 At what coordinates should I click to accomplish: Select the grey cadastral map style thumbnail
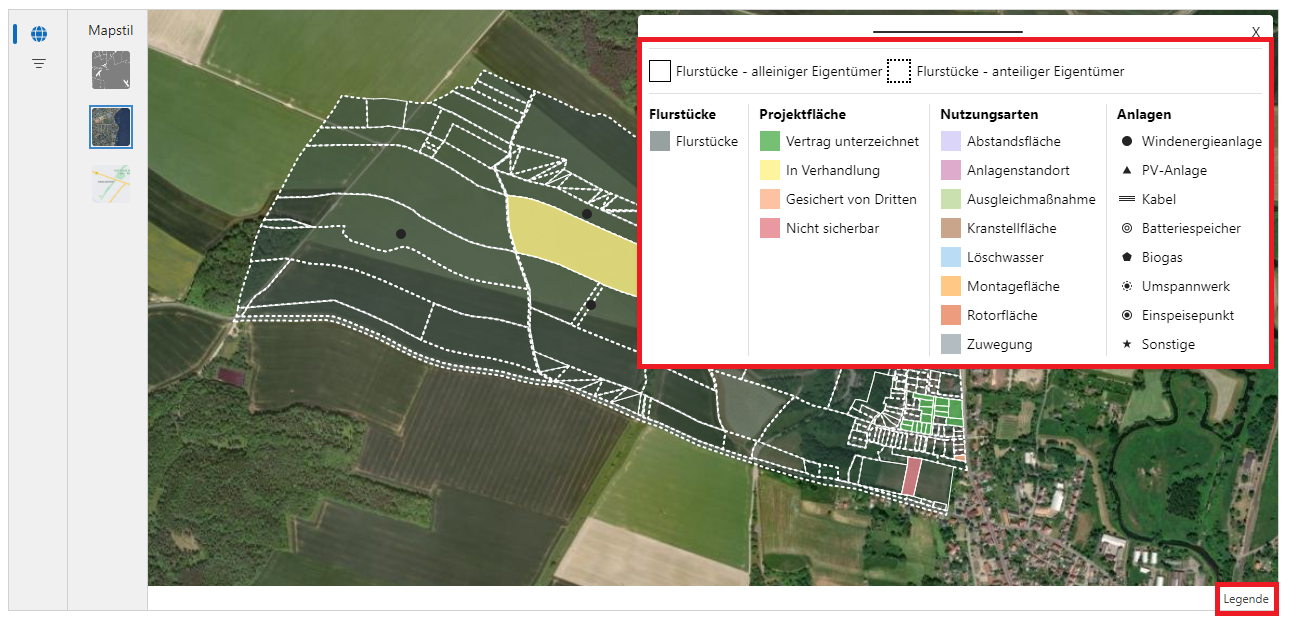click(111, 71)
